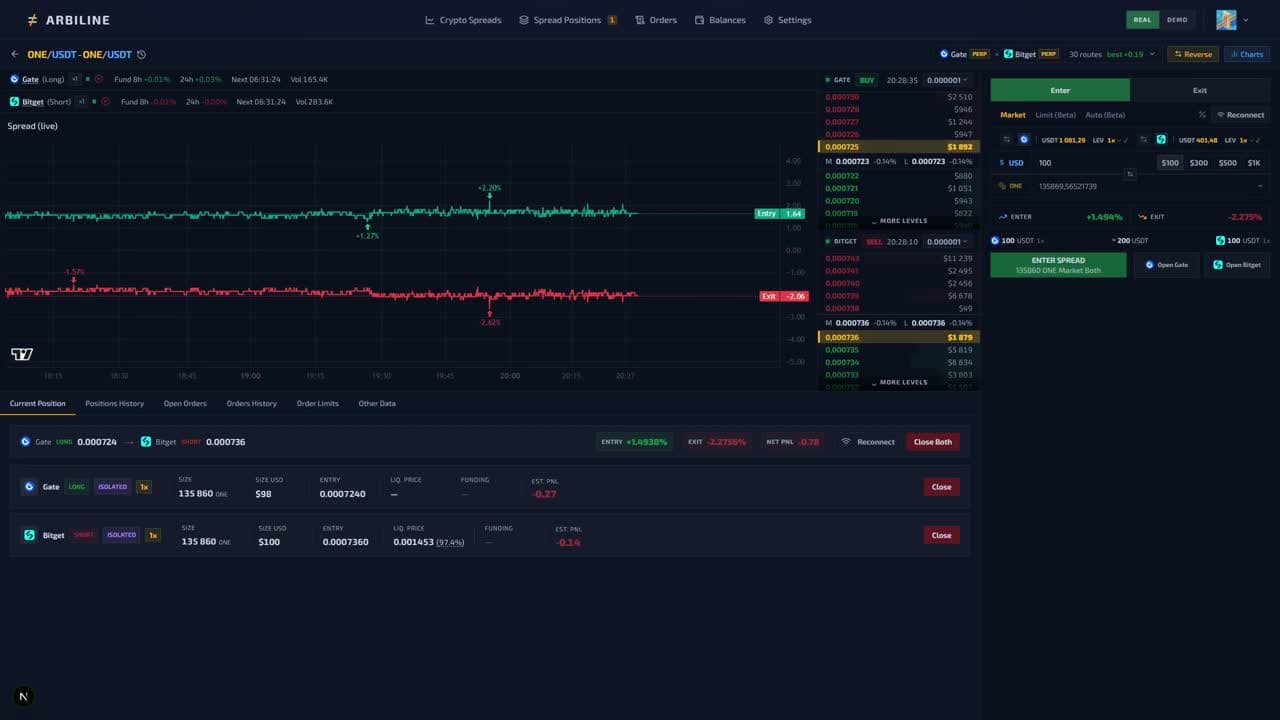Swap the Bitget account selector icon
The image size is (1280, 720).
(x=1143, y=140)
